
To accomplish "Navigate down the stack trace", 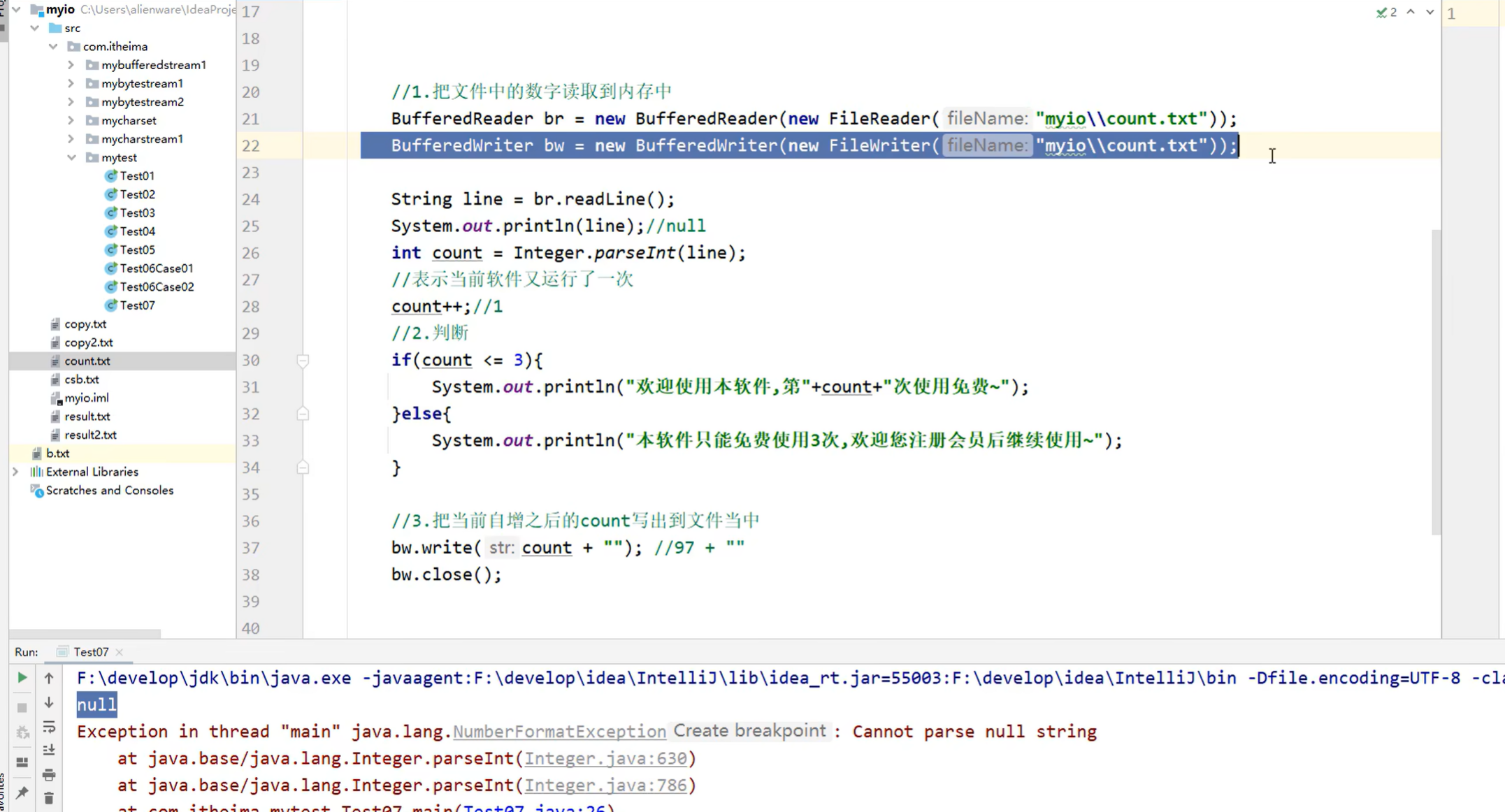I will click(48, 702).
